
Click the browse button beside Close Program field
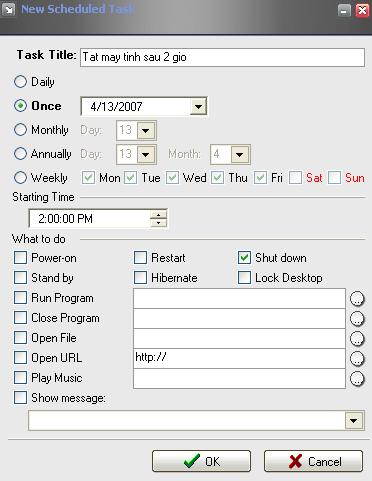[357, 319]
